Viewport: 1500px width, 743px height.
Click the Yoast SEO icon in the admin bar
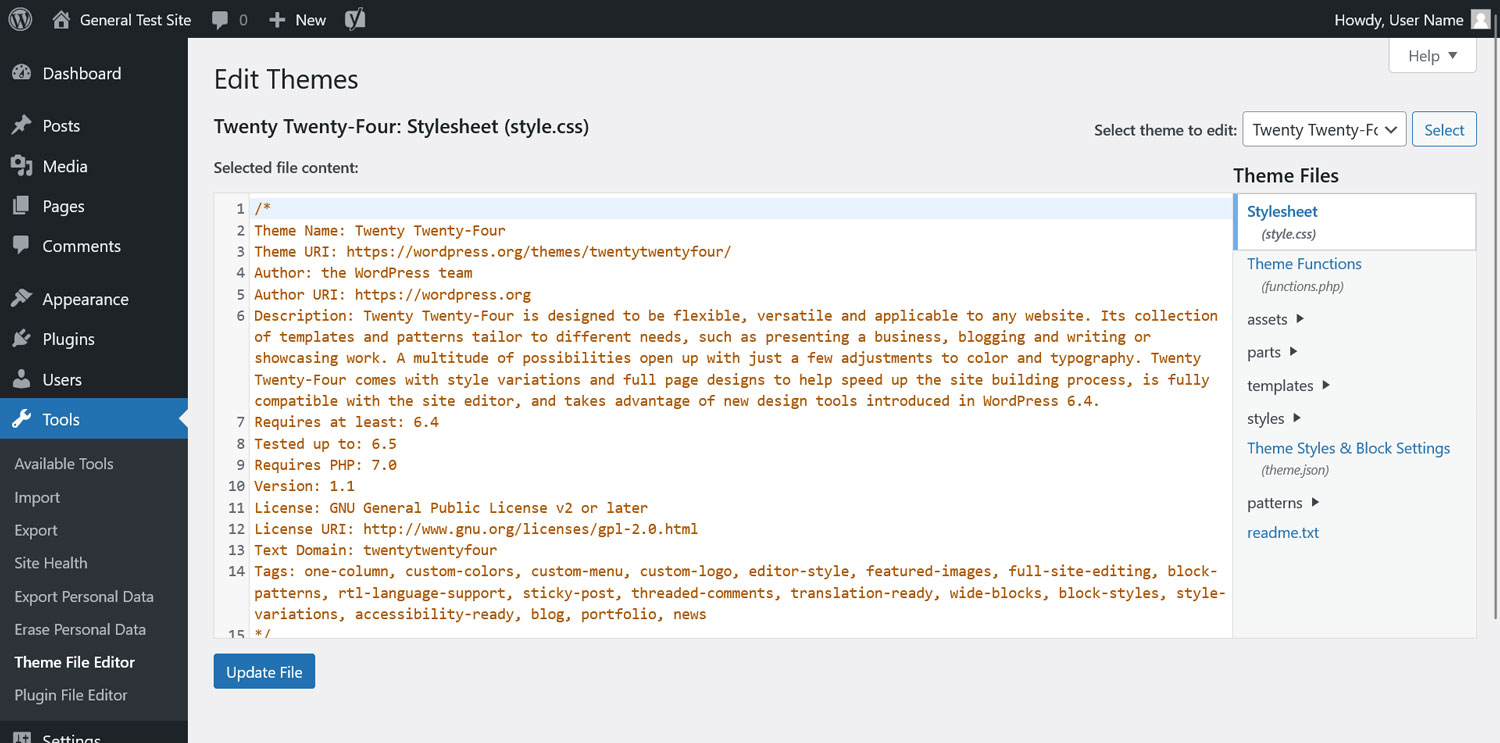tap(354, 19)
